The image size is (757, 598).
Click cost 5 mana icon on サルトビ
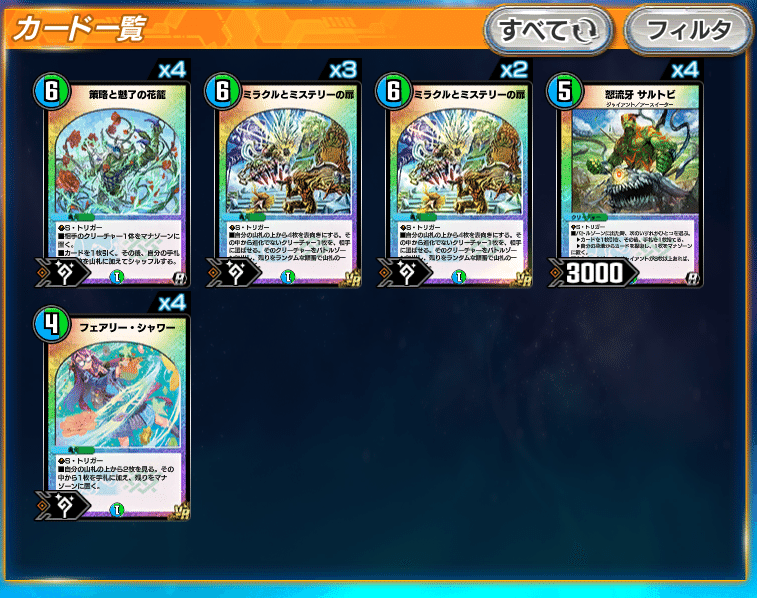(564, 90)
